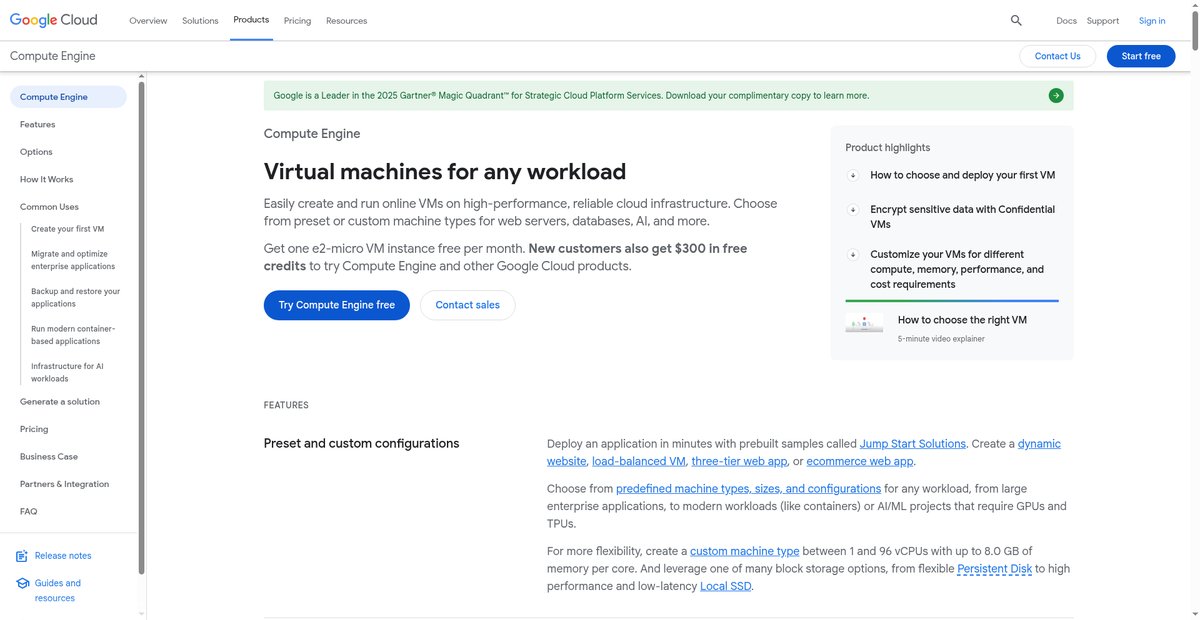1200x620 pixels.
Task: Click arrow icon beside 'Customize your VMs'
Action: tap(853, 254)
